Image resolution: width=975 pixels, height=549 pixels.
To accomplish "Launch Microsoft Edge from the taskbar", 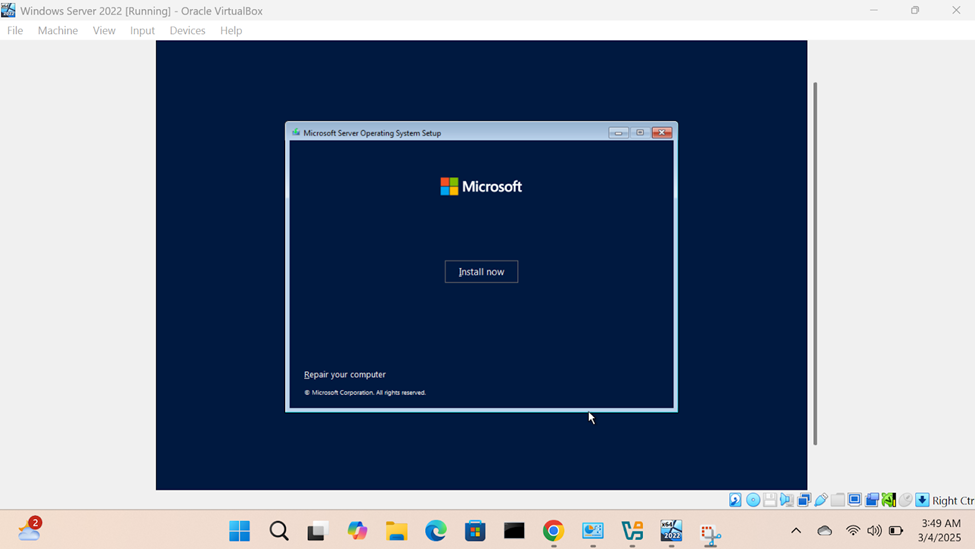I will (x=435, y=531).
